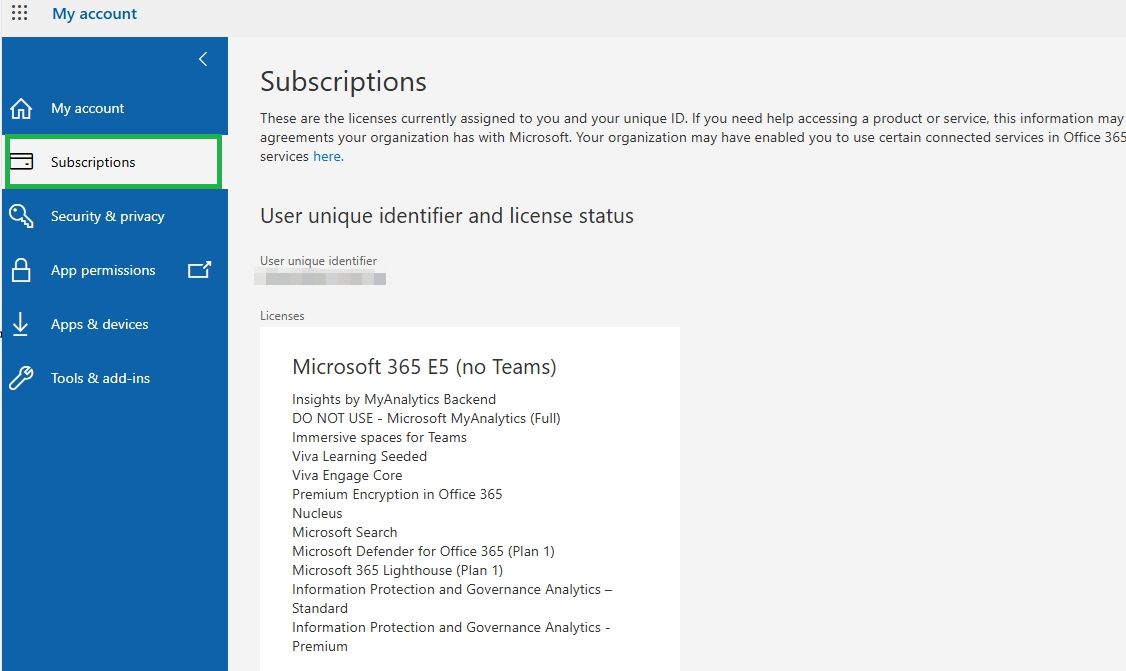Click 'Viva Learning Seeded' entry
This screenshot has width=1126, height=671.
pyautogui.click(x=359, y=456)
